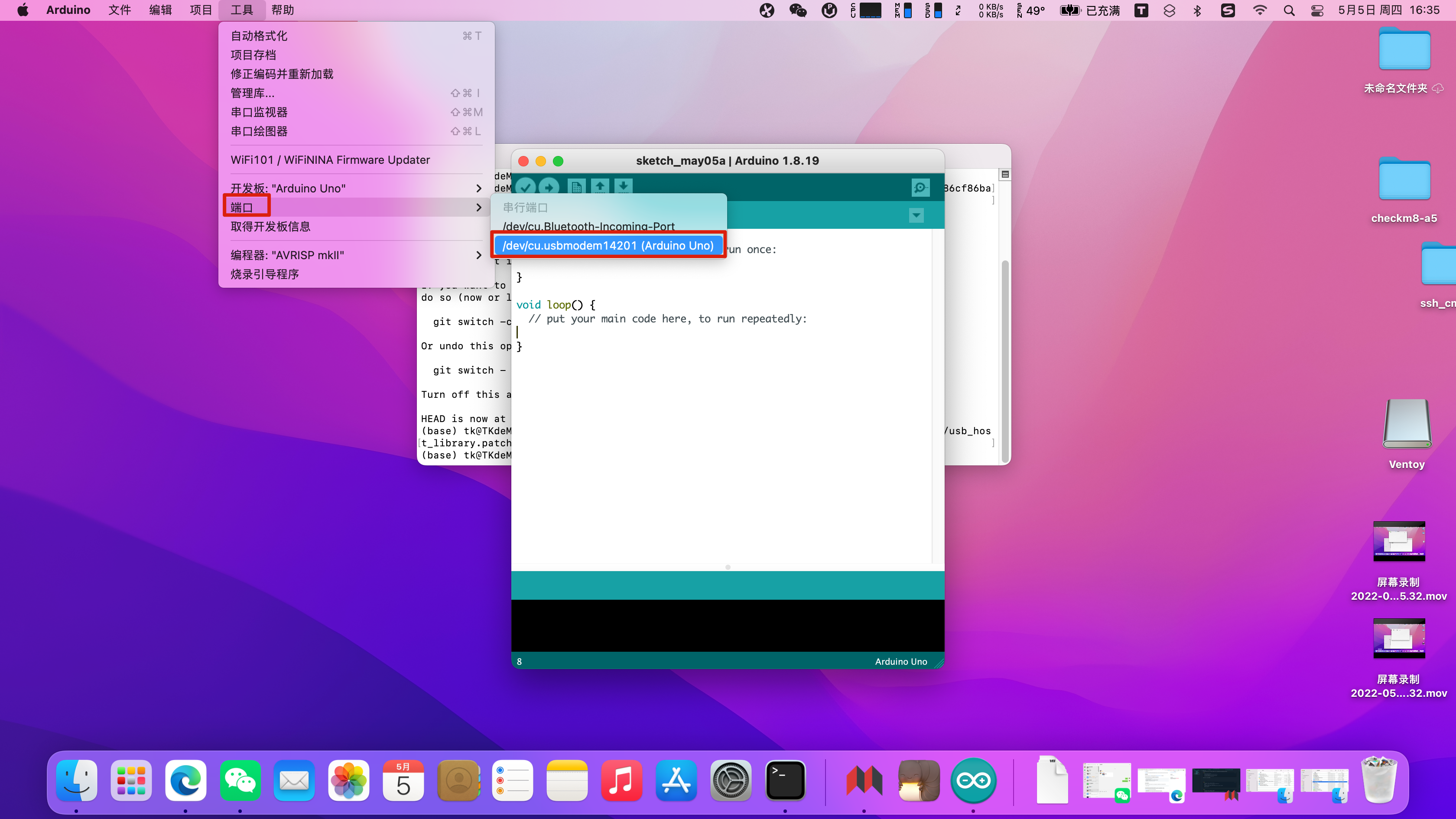The height and width of the screenshot is (819, 1456).
Task: Open Mail in the Dock
Action: 295,780
